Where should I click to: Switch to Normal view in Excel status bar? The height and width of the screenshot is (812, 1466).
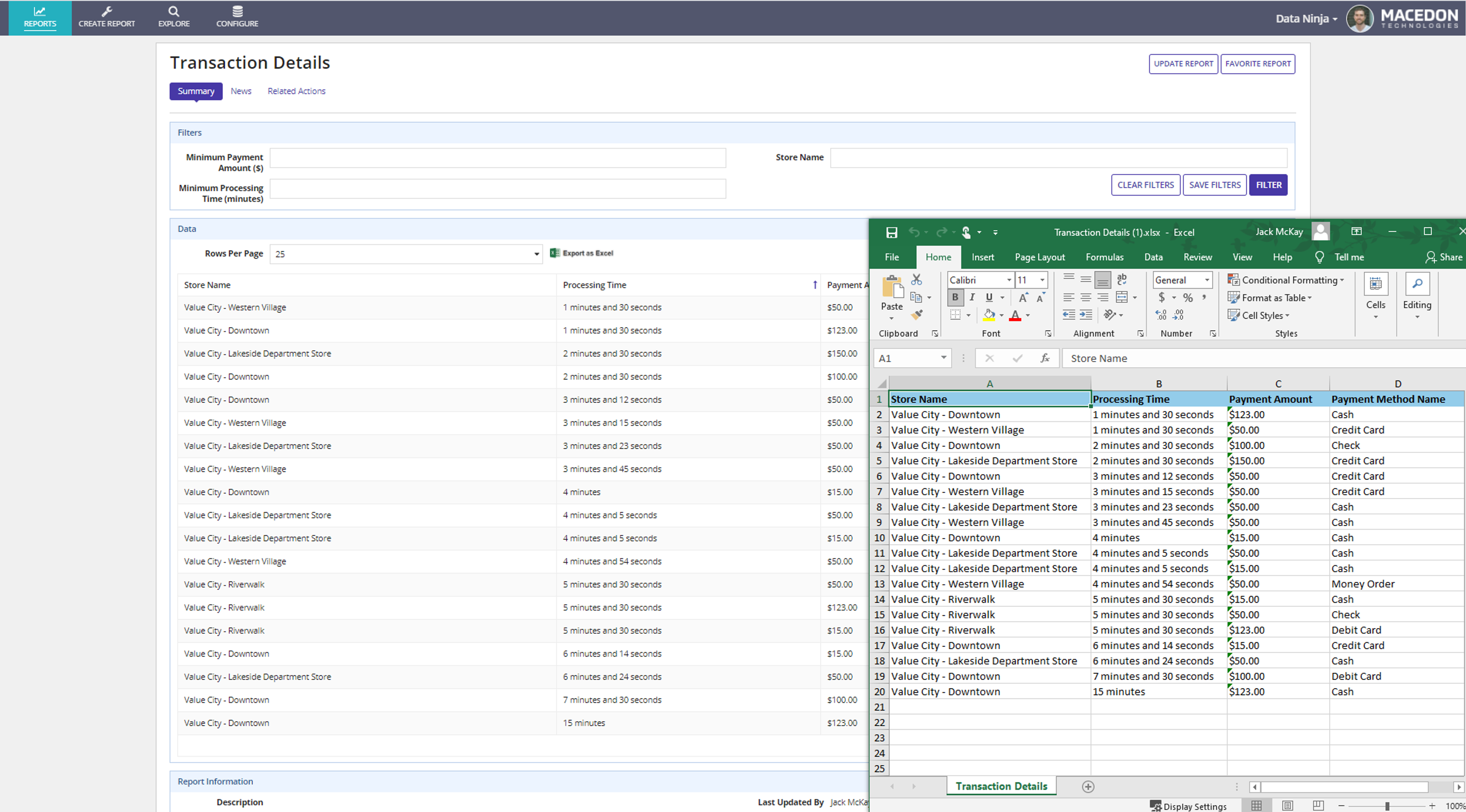pos(1256,805)
